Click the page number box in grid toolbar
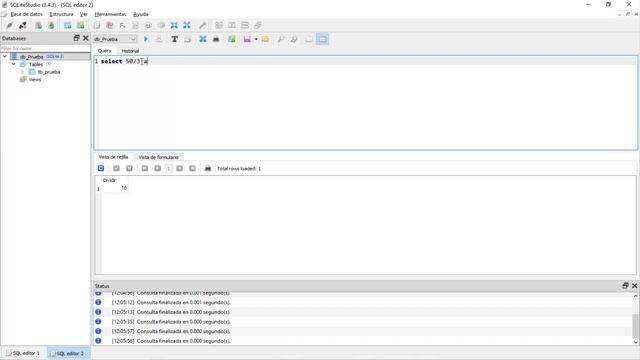Screen dimensions: 640x360 pos(169,169)
